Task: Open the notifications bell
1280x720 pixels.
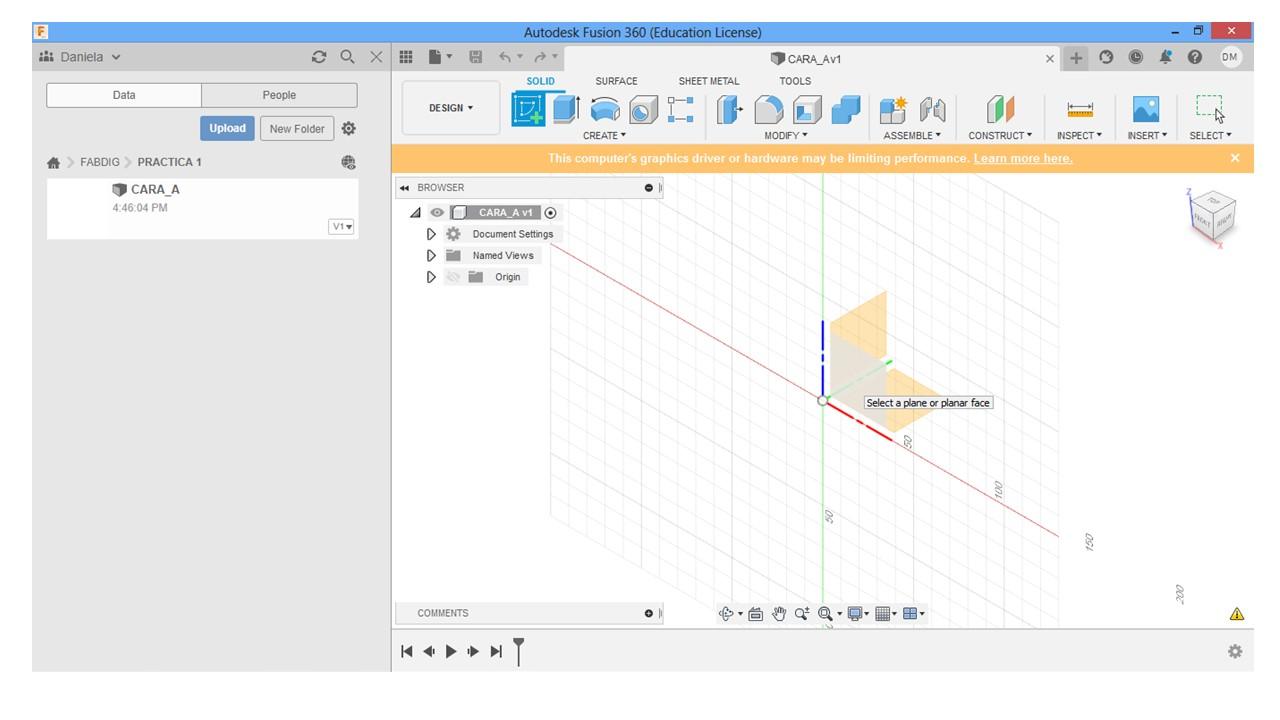Action: 1165,58
